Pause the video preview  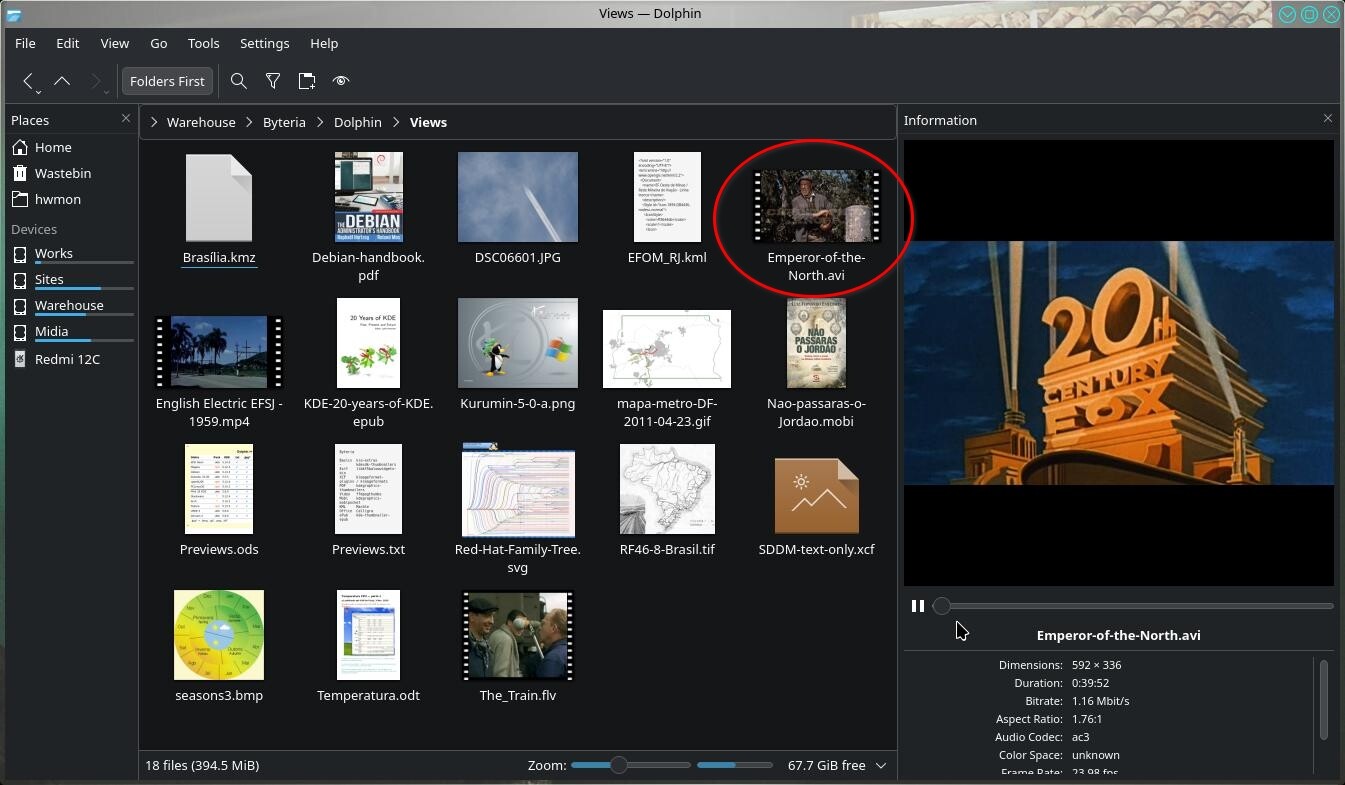click(x=918, y=606)
